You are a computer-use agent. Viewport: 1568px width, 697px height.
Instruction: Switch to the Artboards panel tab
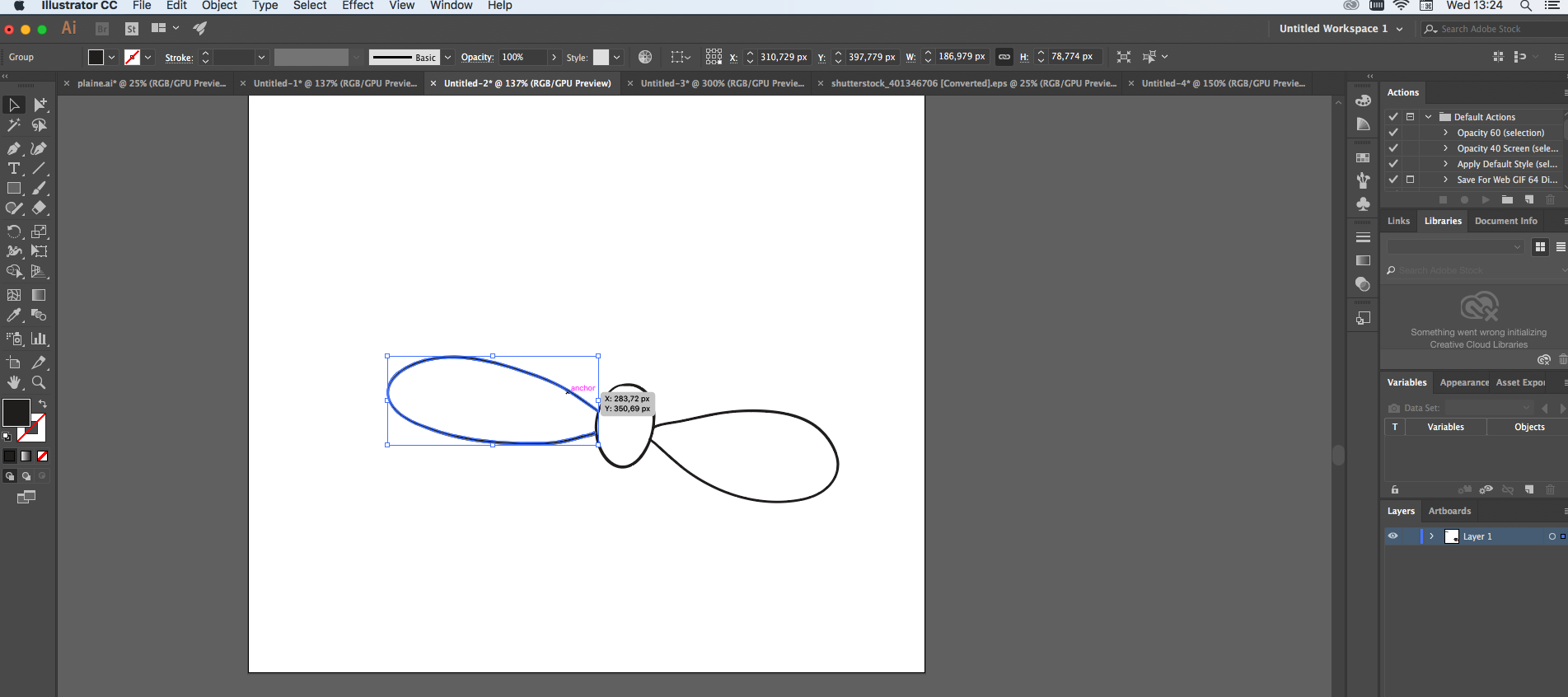click(1449, 511)
